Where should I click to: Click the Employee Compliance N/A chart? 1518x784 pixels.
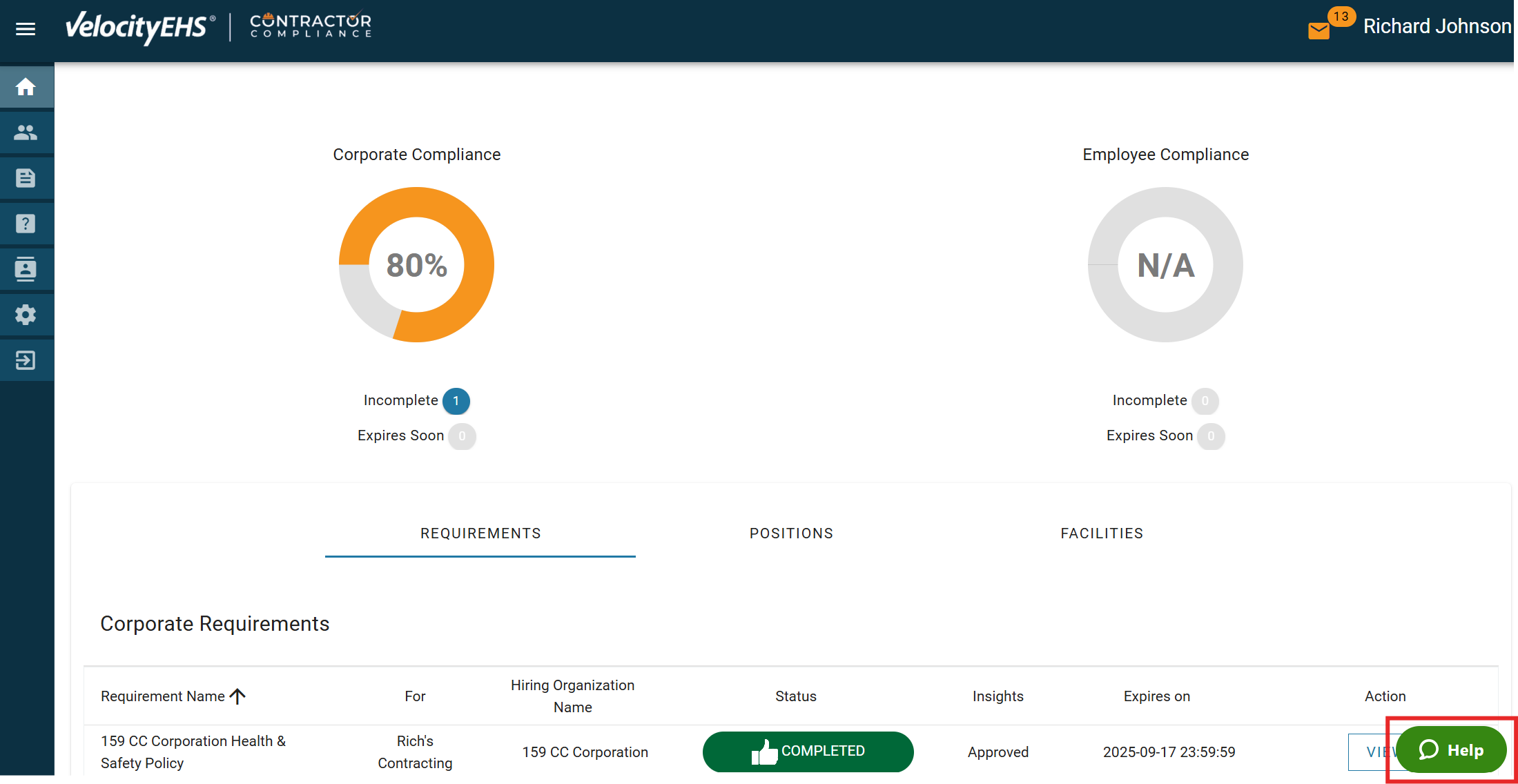1165,265
